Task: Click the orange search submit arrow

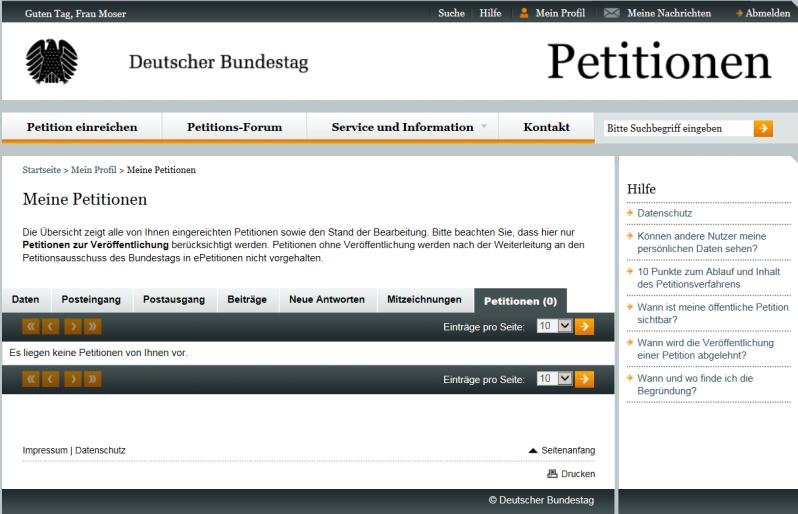Action: 763,128
